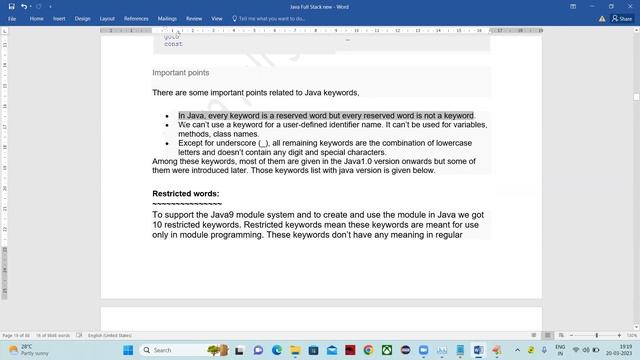Open the red app icon on the taskbar
640x360 pixels.
[350, 350]
